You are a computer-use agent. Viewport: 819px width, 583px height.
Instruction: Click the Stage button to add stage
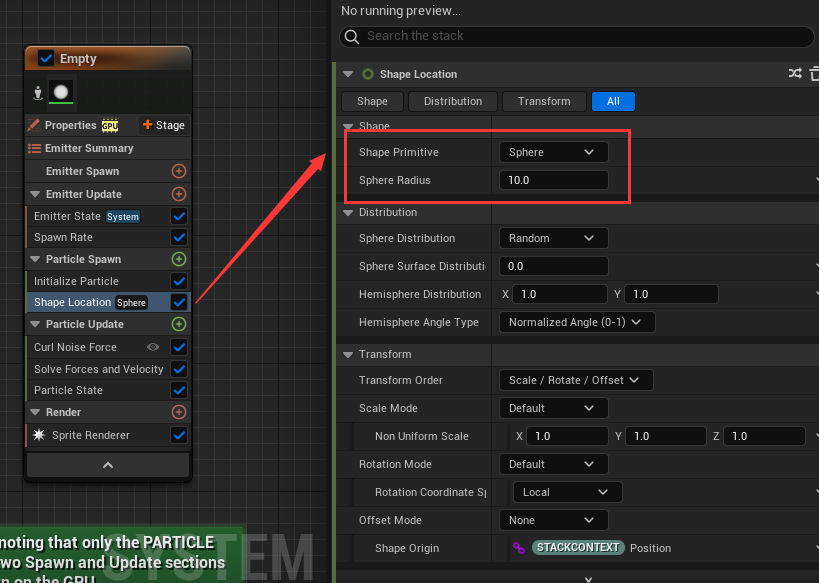pyautogui.click(x=163, y=125)
